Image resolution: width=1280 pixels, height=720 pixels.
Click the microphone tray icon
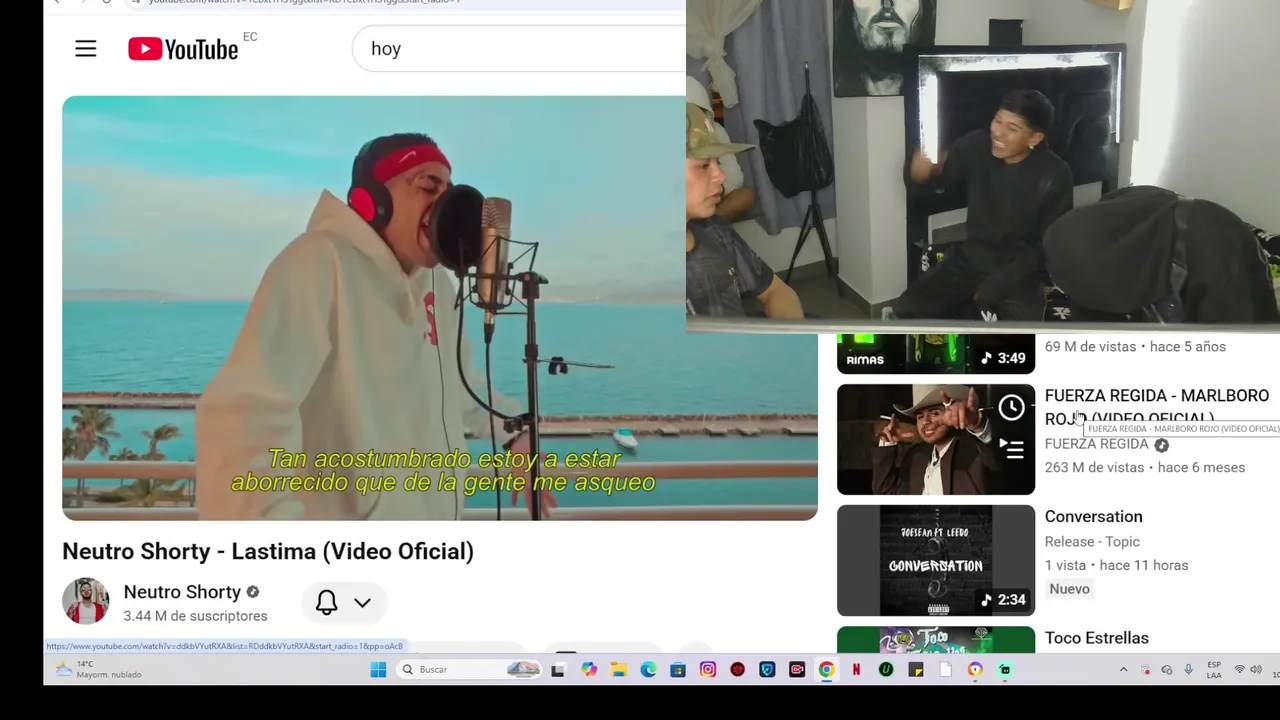point(1188,670)
